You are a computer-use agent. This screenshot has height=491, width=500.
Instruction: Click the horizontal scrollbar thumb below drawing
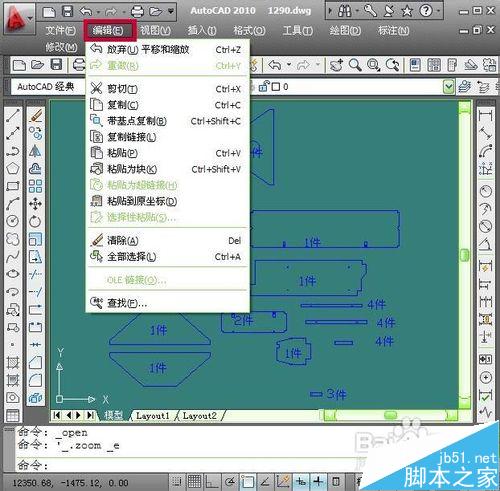[390, 415]
